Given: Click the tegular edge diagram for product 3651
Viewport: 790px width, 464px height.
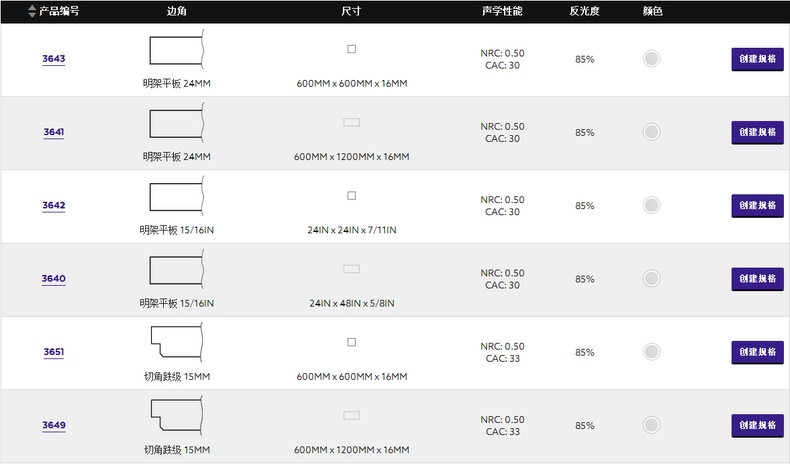Looking at the screenshot, I should (177, 343).
